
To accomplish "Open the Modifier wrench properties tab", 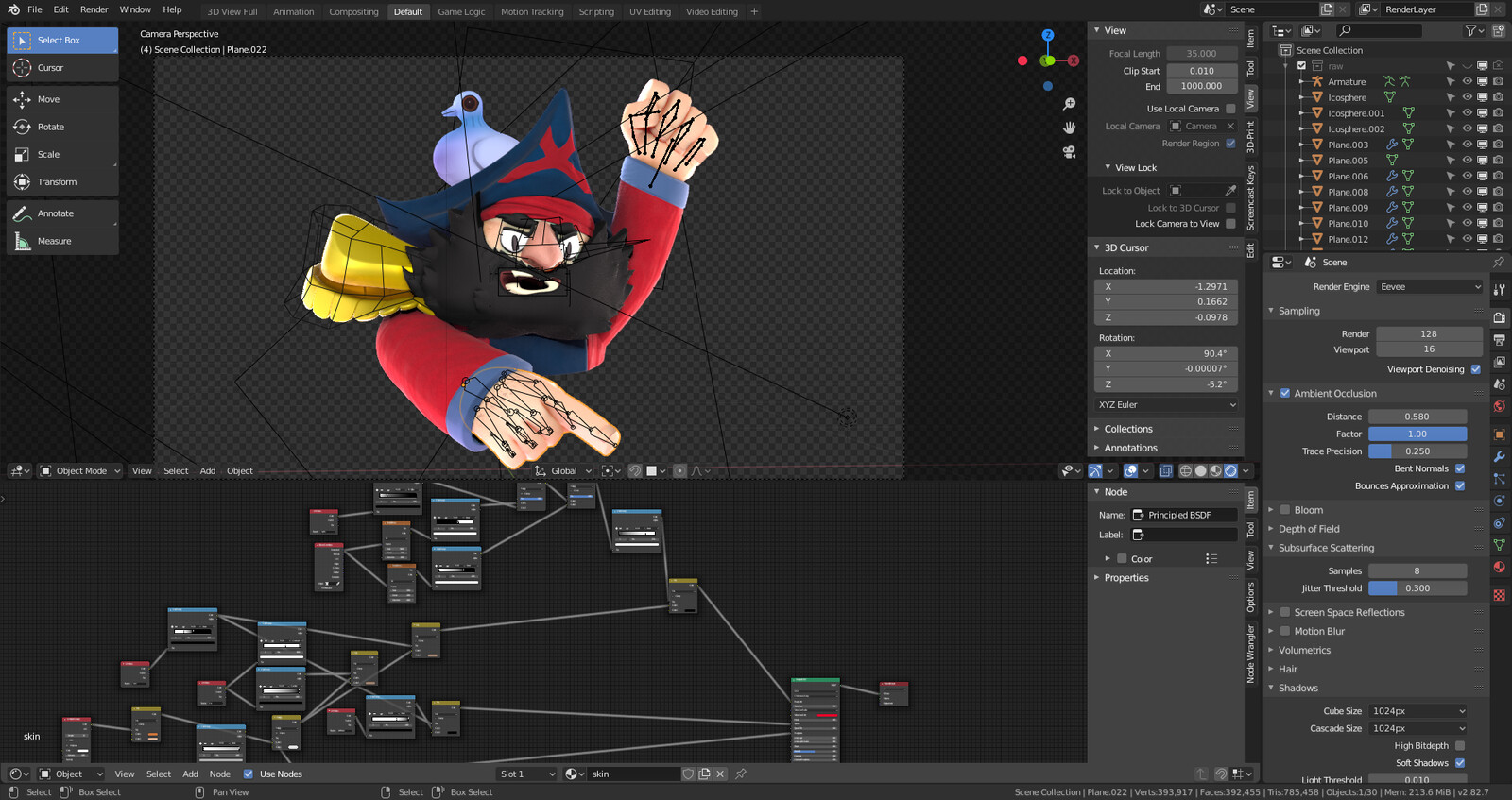I will tap(1500, 457).
